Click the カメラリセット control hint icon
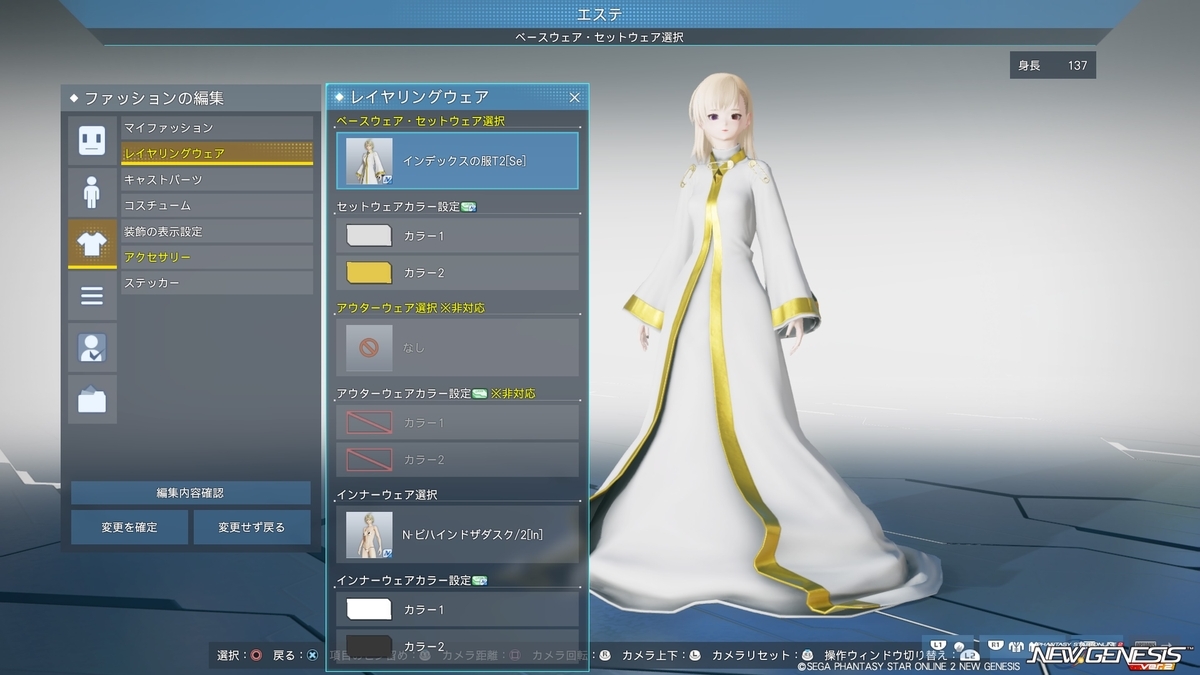Image resolution: width=1200 pixels, height=675 pixels. tap(808, 656)
